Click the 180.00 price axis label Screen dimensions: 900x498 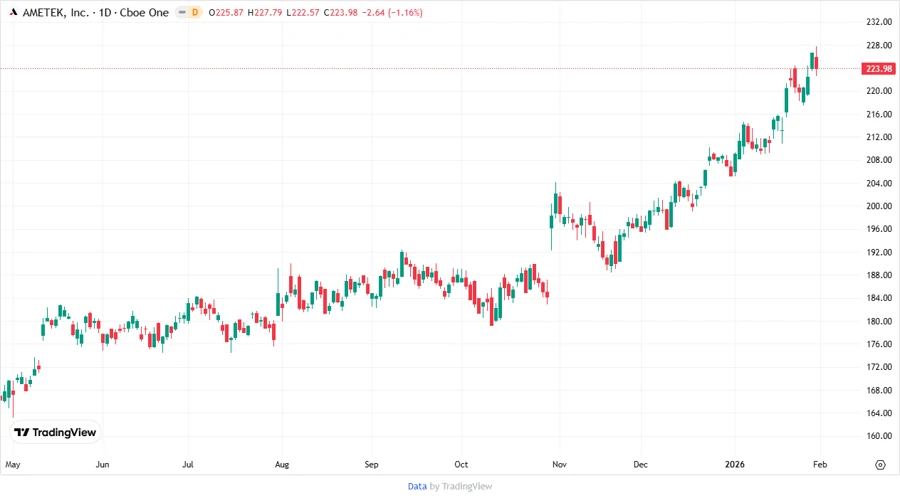coord(879,321)
